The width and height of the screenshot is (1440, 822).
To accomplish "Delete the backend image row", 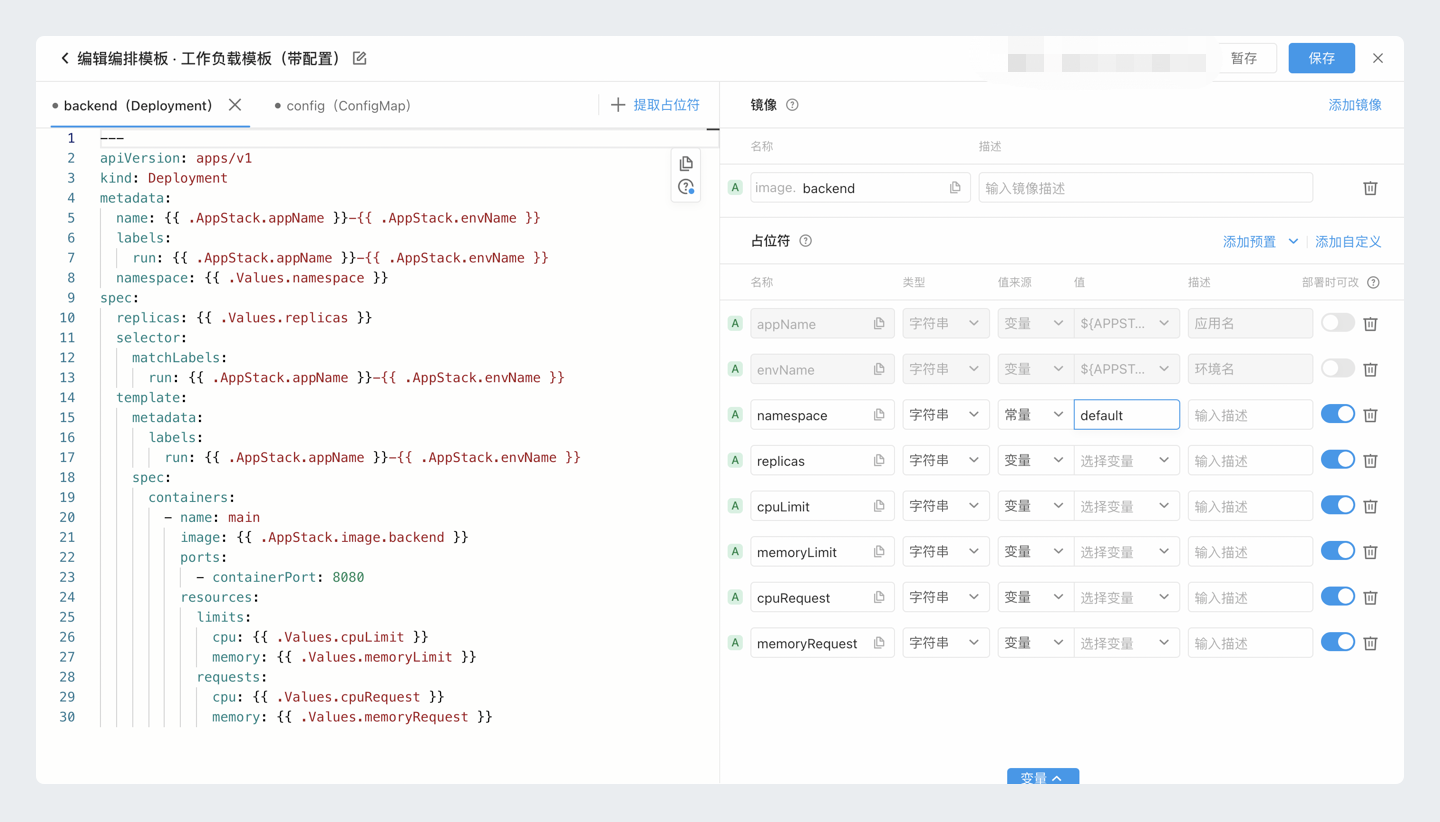I will tap(1370, 188).
